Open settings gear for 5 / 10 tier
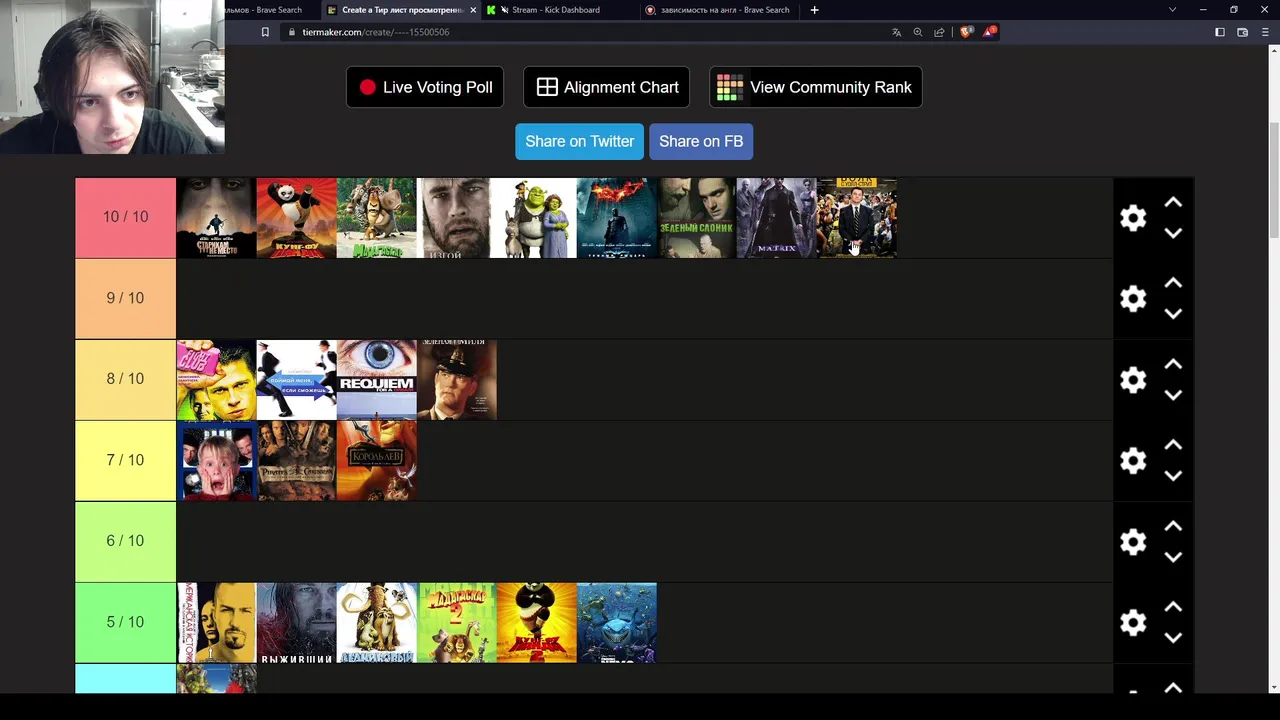This screenshot has height=720, width=1280. point(1133,623)
